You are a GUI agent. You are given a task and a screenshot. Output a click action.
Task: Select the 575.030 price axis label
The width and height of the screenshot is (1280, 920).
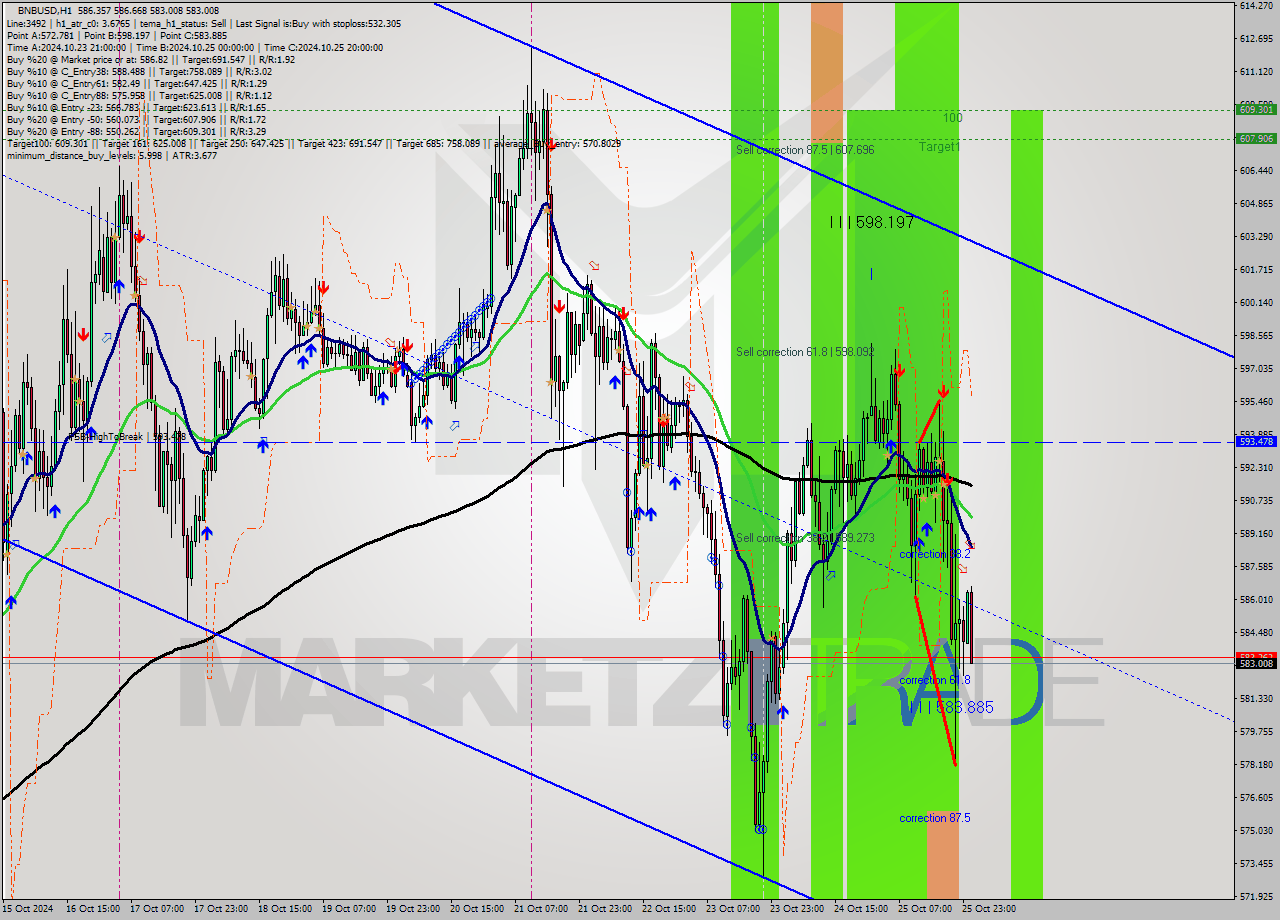[1256, 830]
